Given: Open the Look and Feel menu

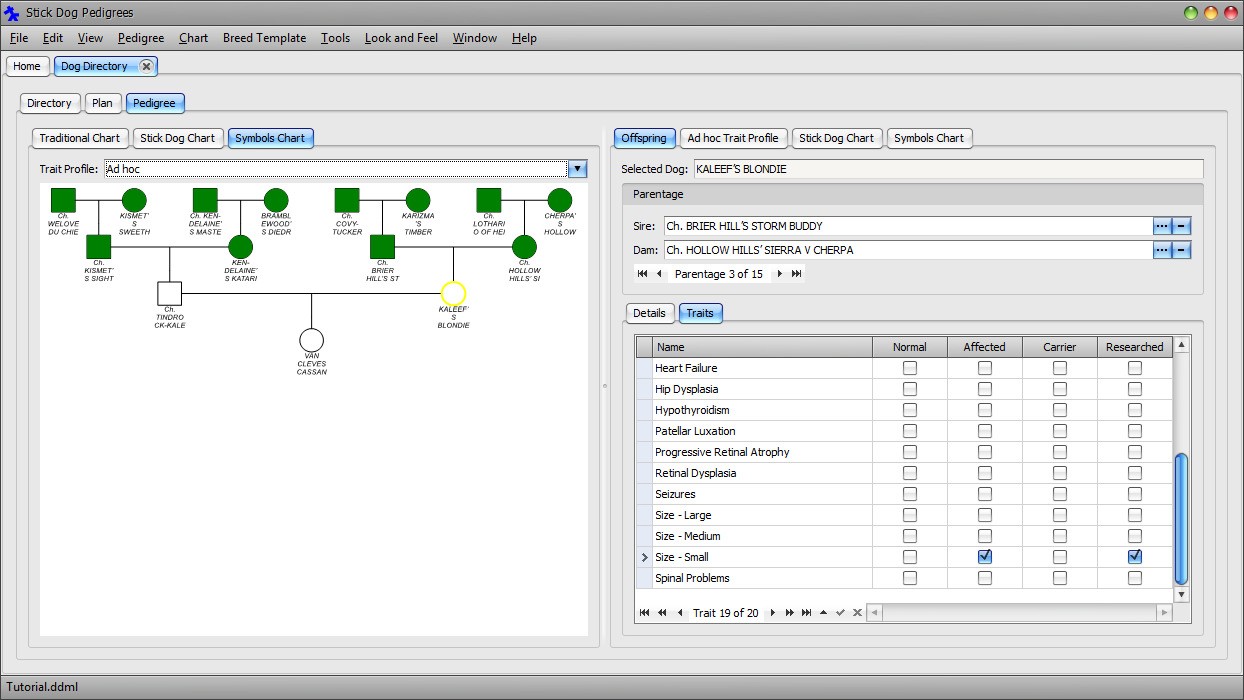Looking at the screenshot, I should [x=401, y=38].
